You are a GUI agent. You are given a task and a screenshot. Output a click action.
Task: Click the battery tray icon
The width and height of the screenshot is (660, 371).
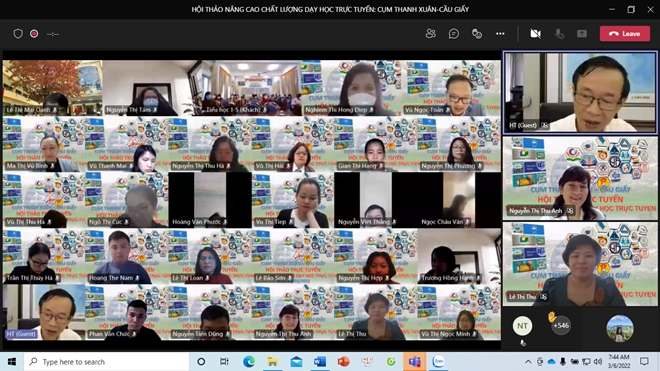575,362
